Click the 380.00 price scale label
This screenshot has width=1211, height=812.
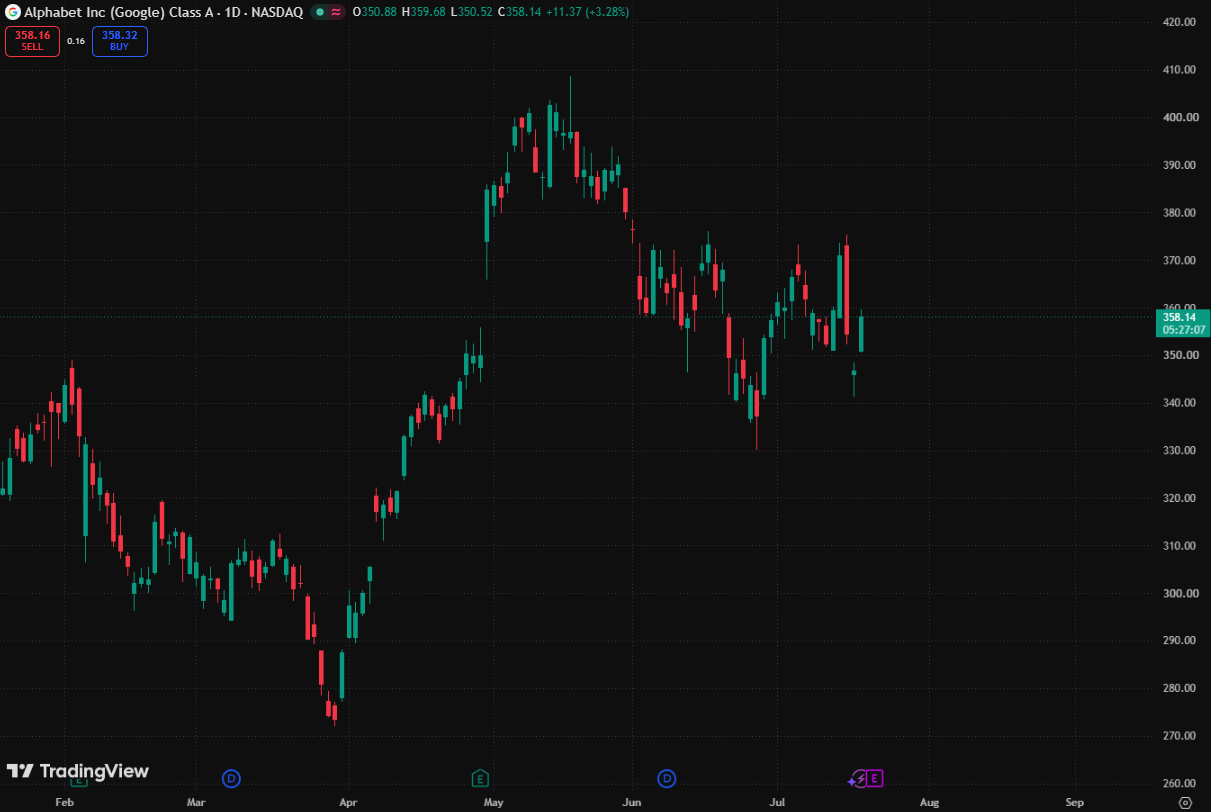click(x=1180, y=213)
